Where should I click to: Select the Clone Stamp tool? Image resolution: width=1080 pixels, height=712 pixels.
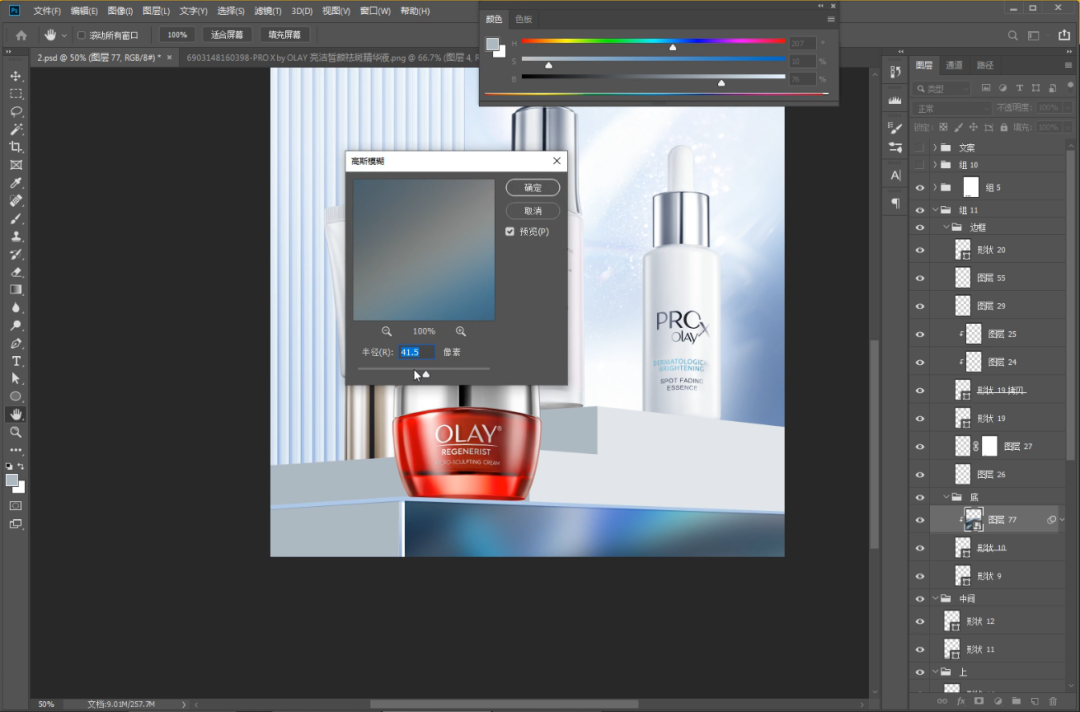pos(16,237)
